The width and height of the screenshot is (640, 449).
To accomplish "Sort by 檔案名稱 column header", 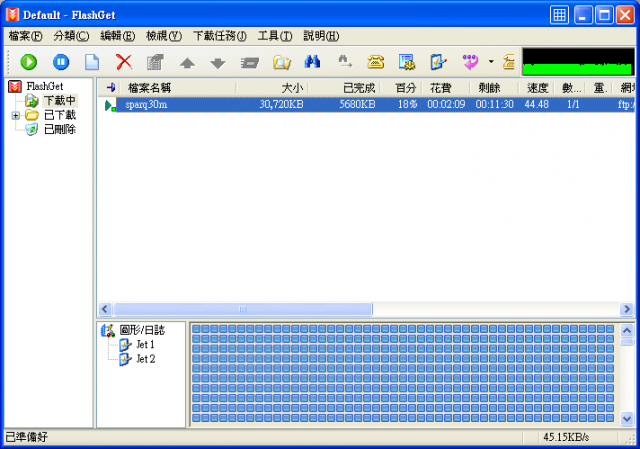I will (x=178, y=88).
